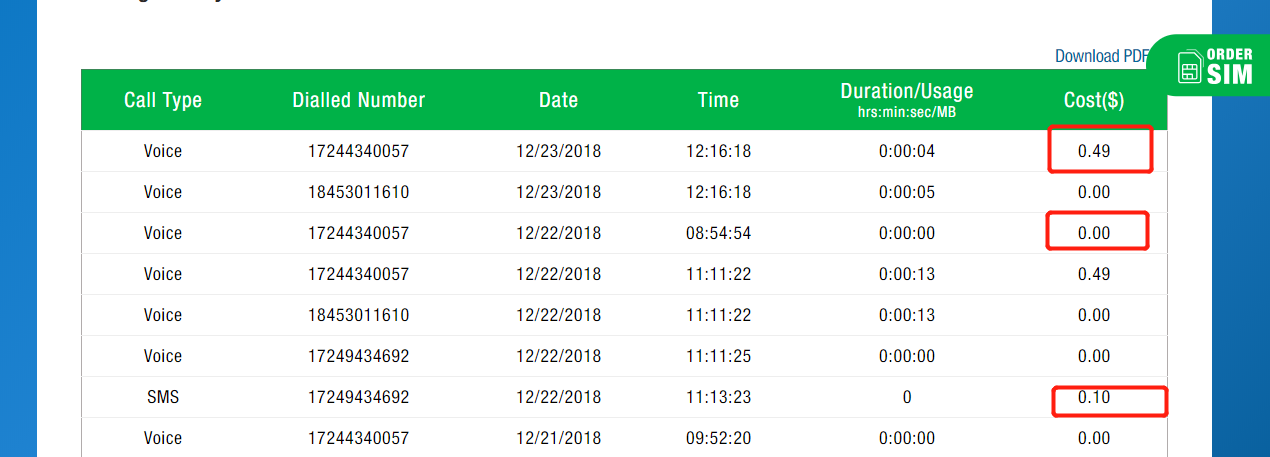
Task: Click dialled number 18453011610 at 12:16:18
Action: pos(359,192)
